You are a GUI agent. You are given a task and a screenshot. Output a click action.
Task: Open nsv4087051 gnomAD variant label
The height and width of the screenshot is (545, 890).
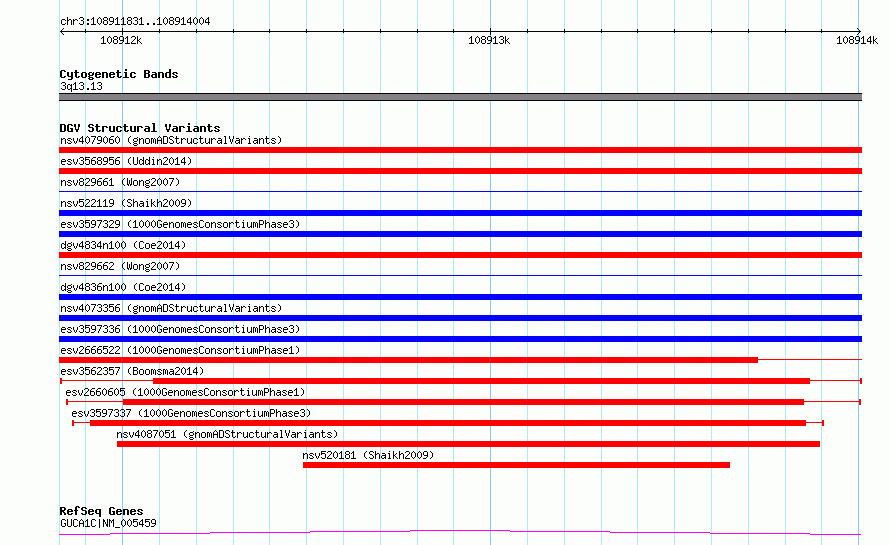click(227, 434)
